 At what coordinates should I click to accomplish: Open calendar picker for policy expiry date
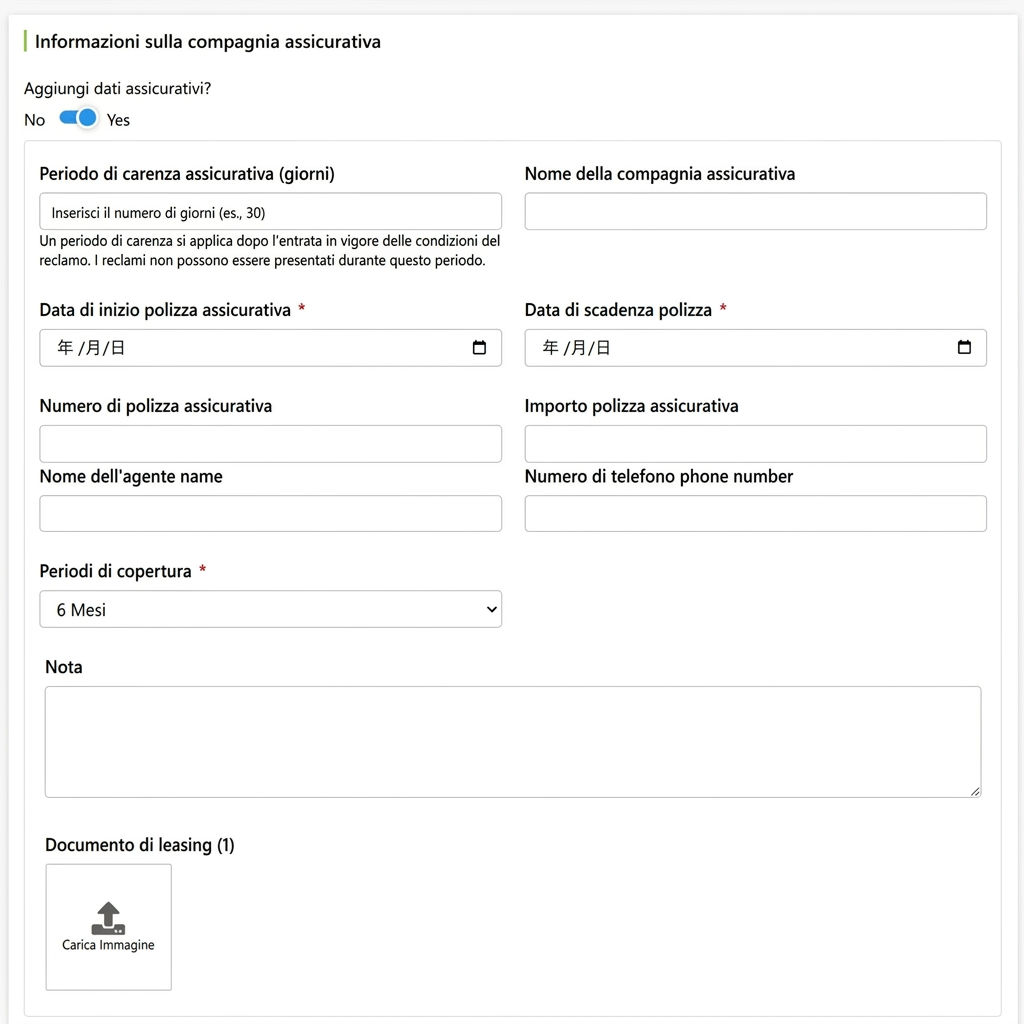964,347
